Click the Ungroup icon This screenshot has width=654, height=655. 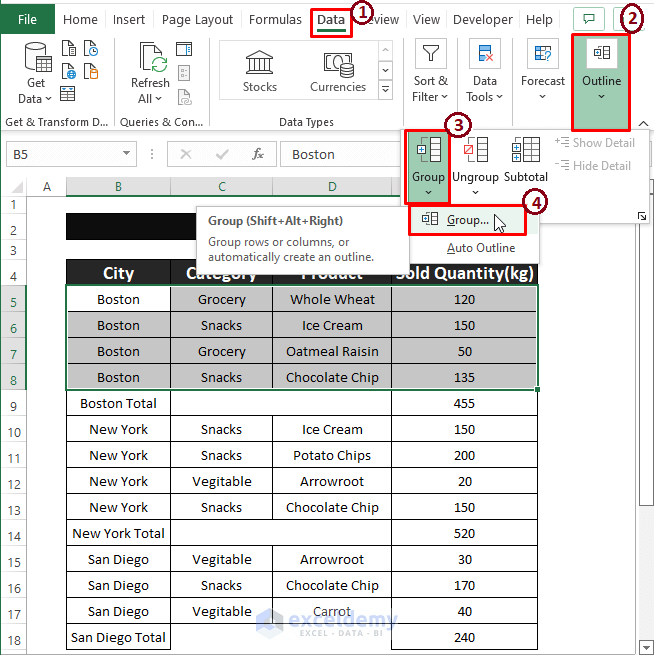click(476, 150)
